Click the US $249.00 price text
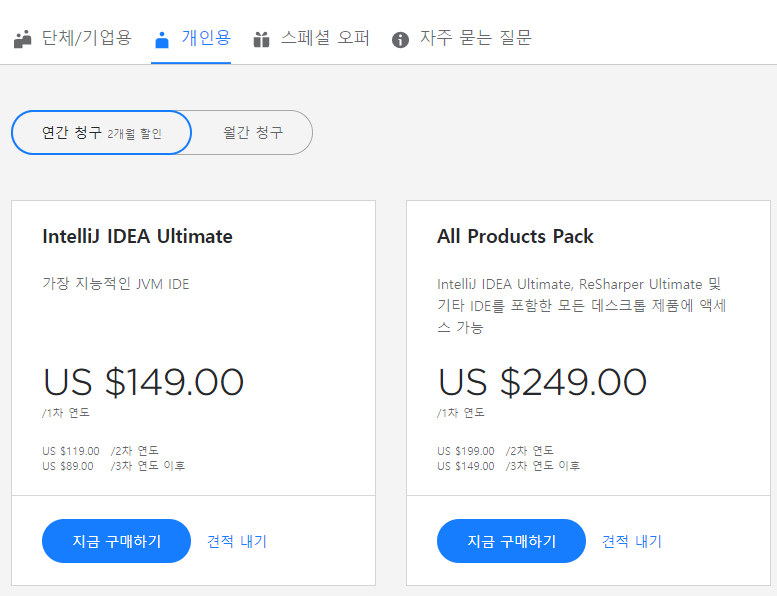 pos(542,382)
